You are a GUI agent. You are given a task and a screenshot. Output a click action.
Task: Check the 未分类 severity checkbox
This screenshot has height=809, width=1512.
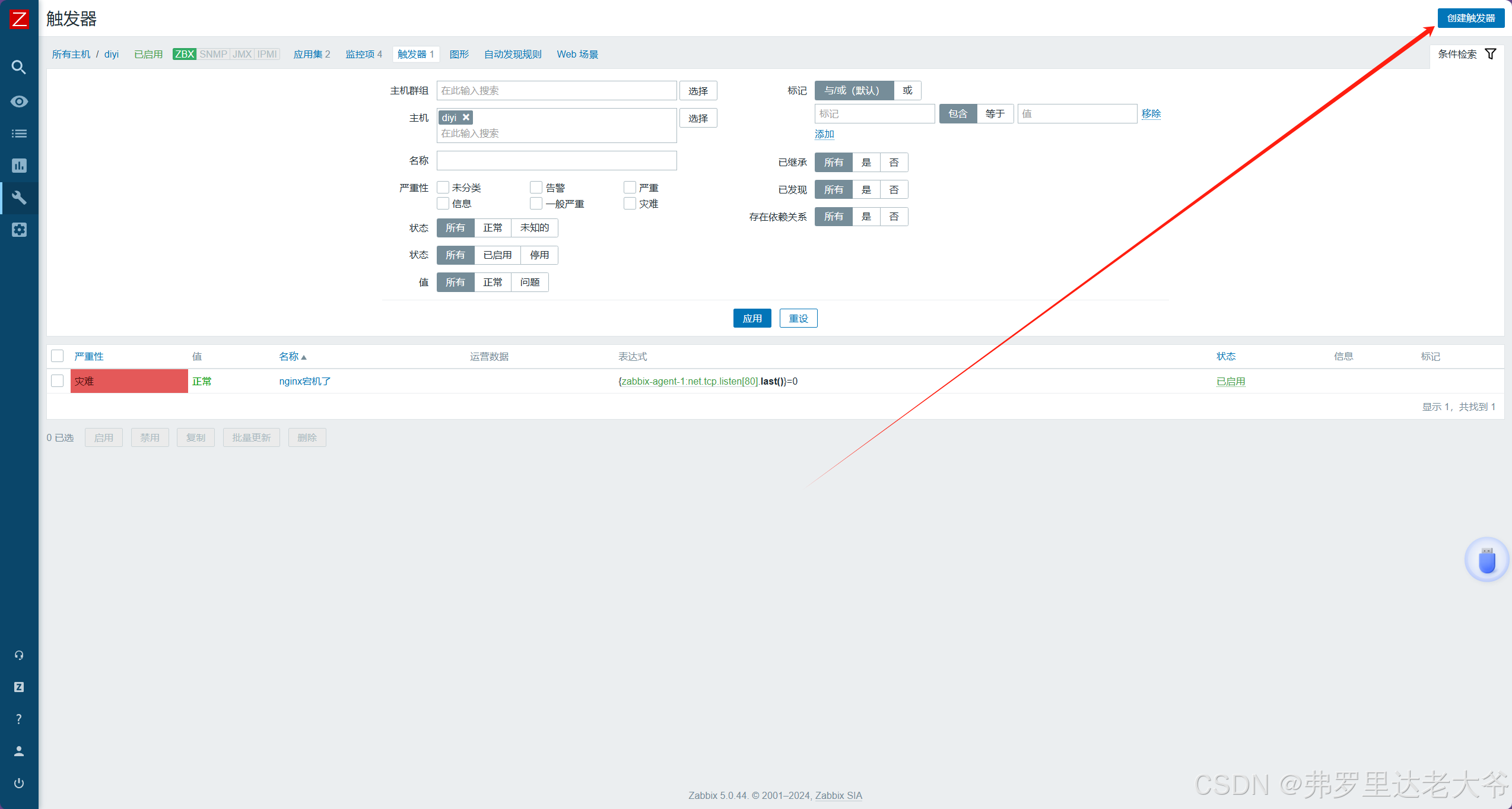click(x=443, y=188)
